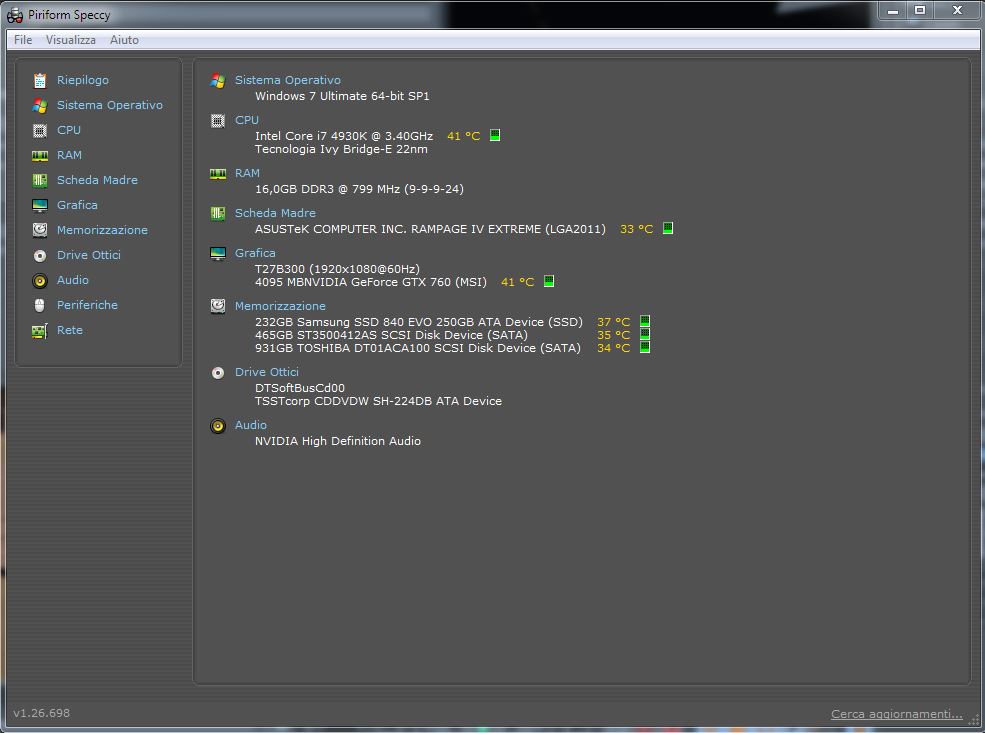Image resolution: width=985 pixels, height=733 pixels.
Task: Open the RAM heading link in summary
Action: pos(247,173)
